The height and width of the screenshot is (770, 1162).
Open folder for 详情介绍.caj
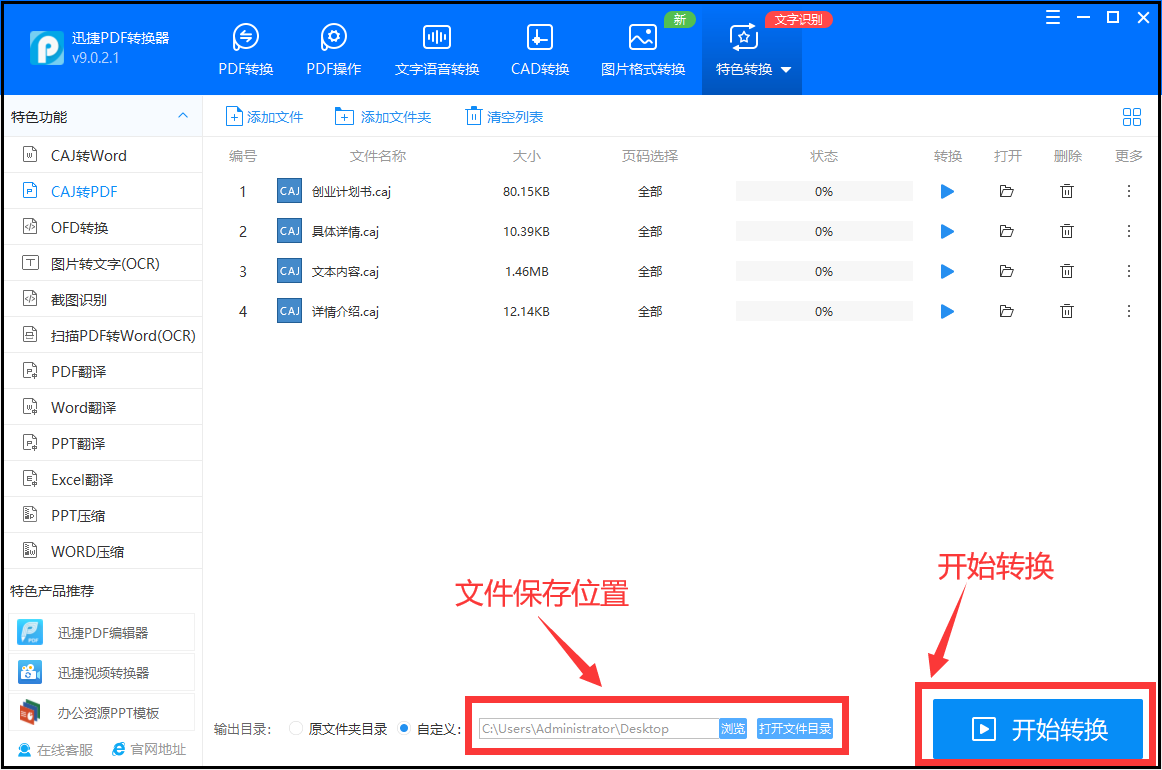tap(1006, 311)
